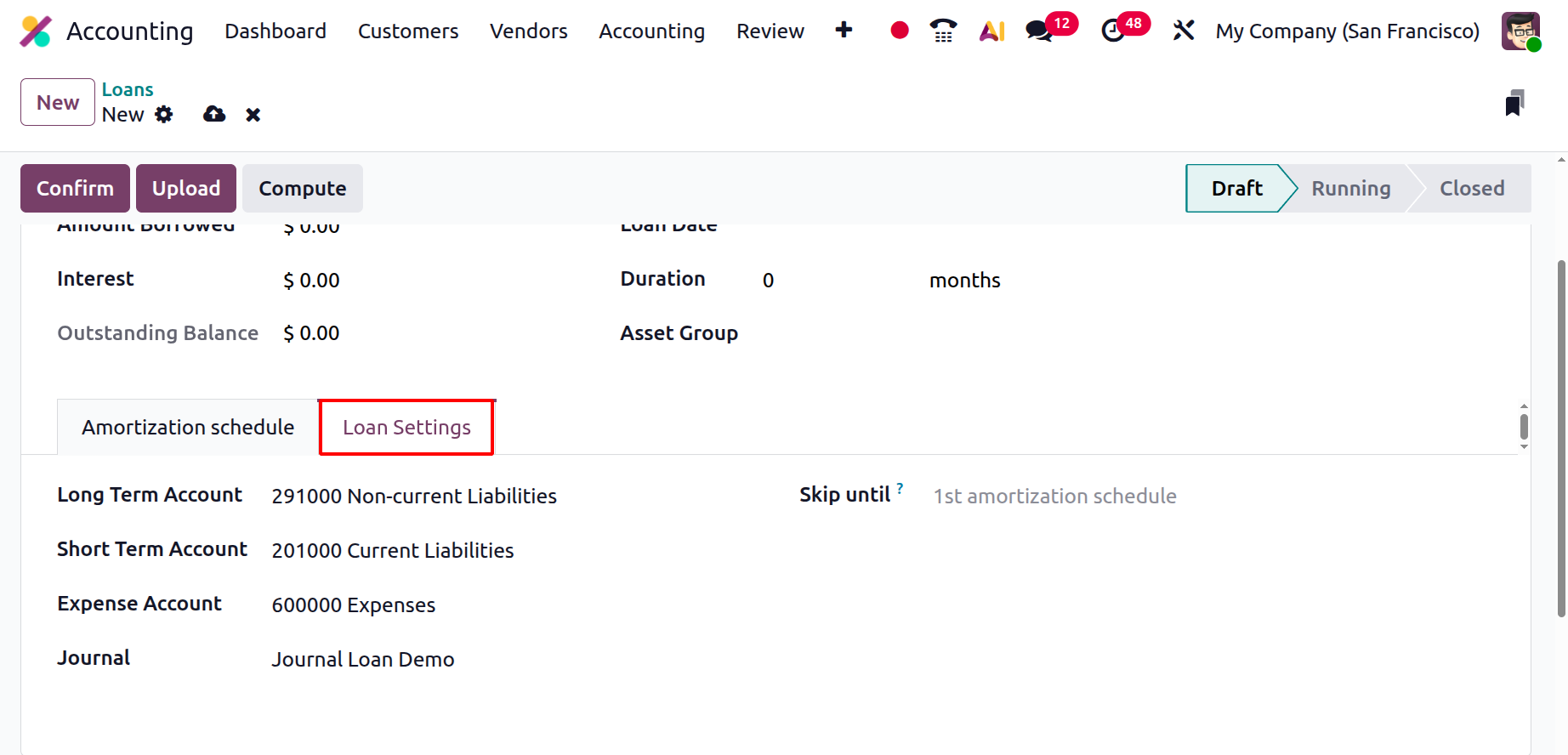Image resolution: width=1568 pixels, height=755 pixels.
Task: Click the gear actions icon next to New
Action: [x=164, y=115]
